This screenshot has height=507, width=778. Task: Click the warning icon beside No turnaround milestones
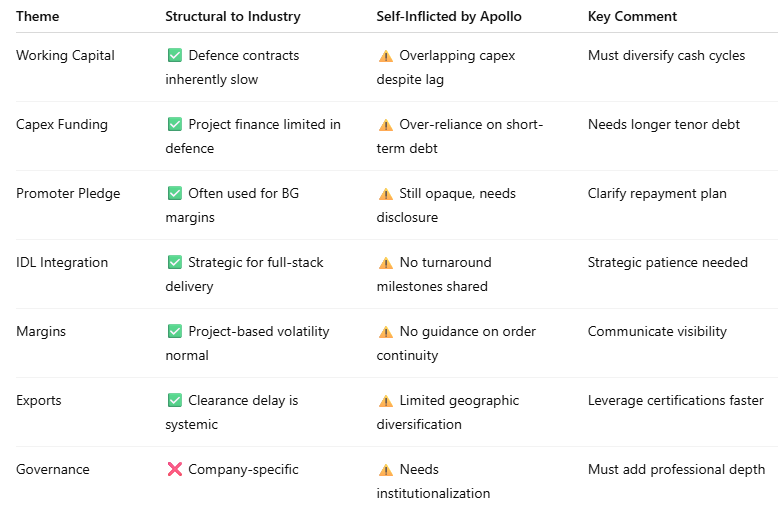coord(386,263)
